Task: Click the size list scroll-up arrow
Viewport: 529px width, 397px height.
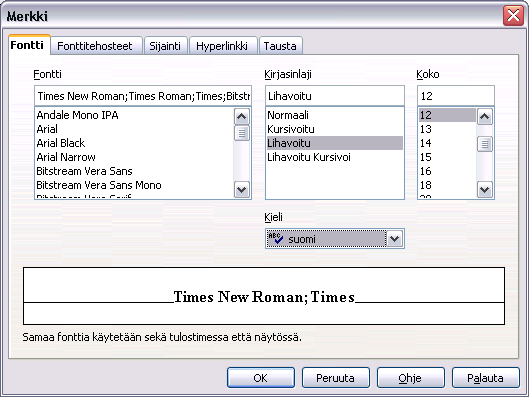Action: [484, 117]
